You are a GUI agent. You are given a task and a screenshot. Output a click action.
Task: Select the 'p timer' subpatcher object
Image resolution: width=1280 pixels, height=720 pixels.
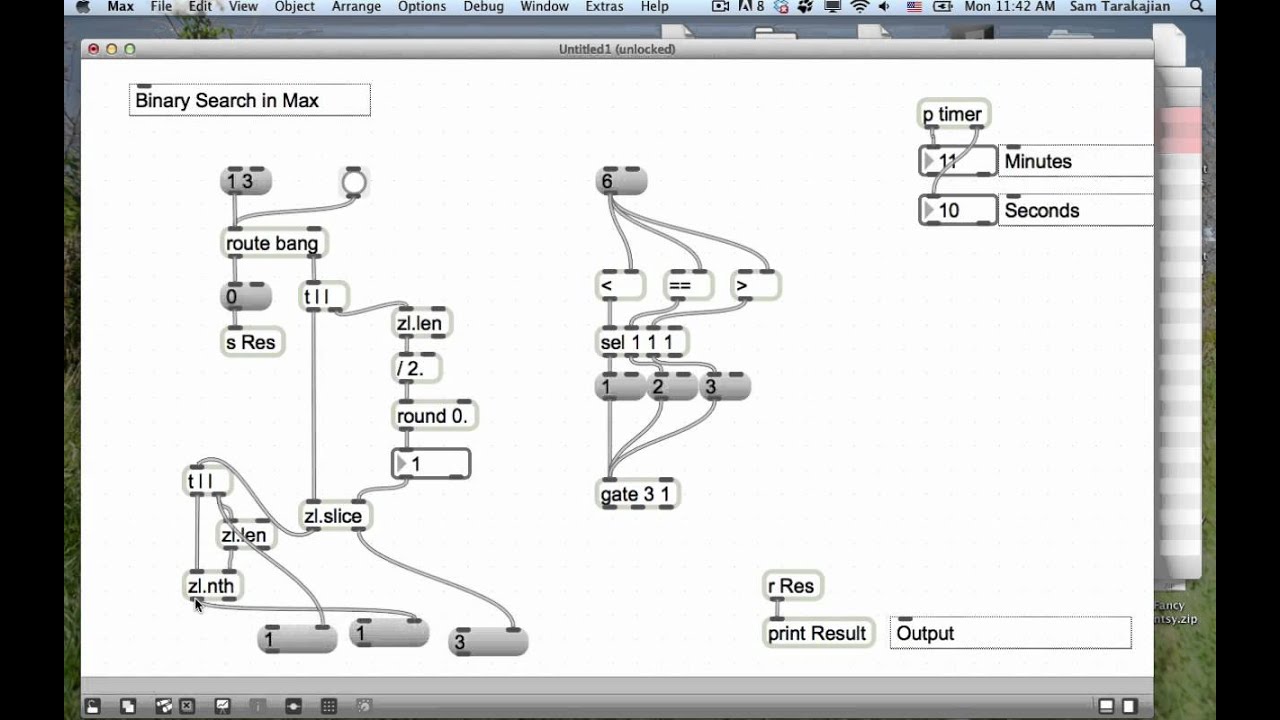coord(954,114)
